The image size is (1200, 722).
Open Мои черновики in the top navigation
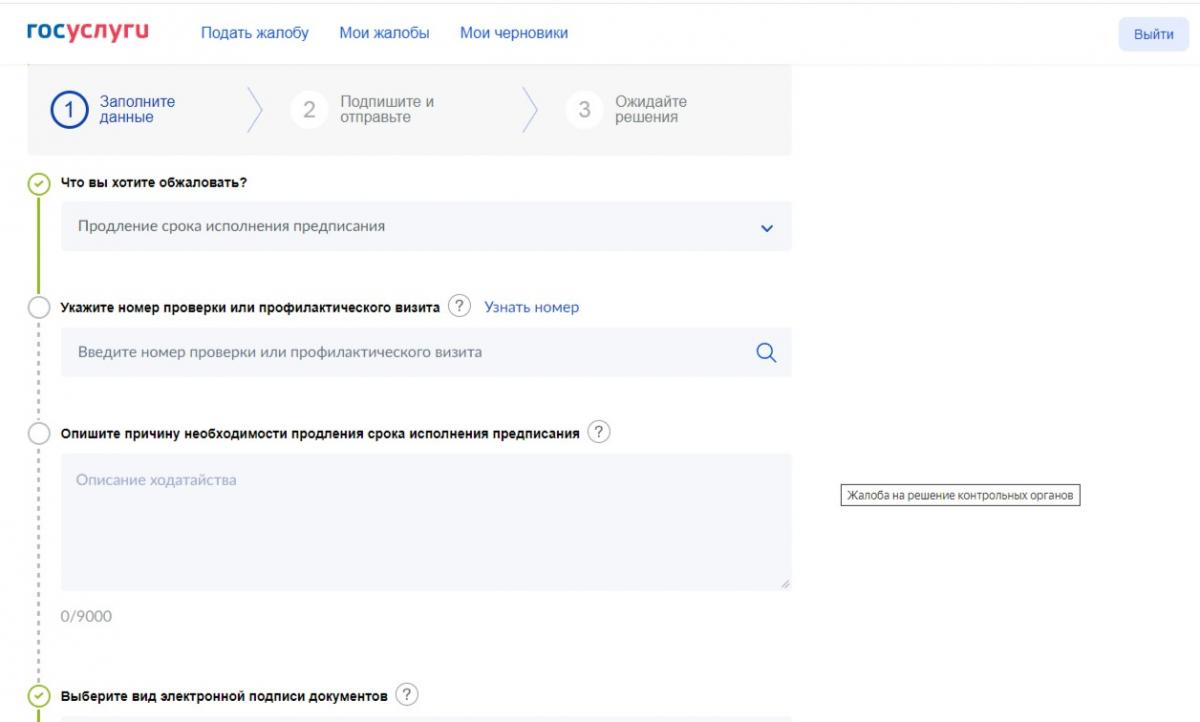(513, 33)
